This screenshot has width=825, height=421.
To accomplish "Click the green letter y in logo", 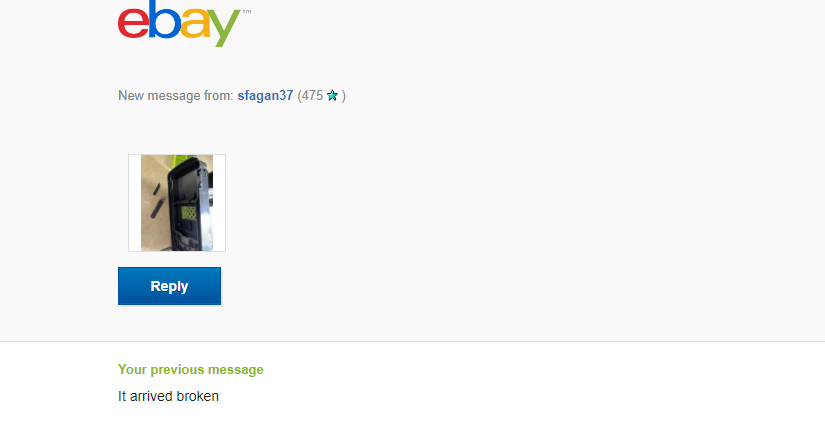I will (225, 27).
